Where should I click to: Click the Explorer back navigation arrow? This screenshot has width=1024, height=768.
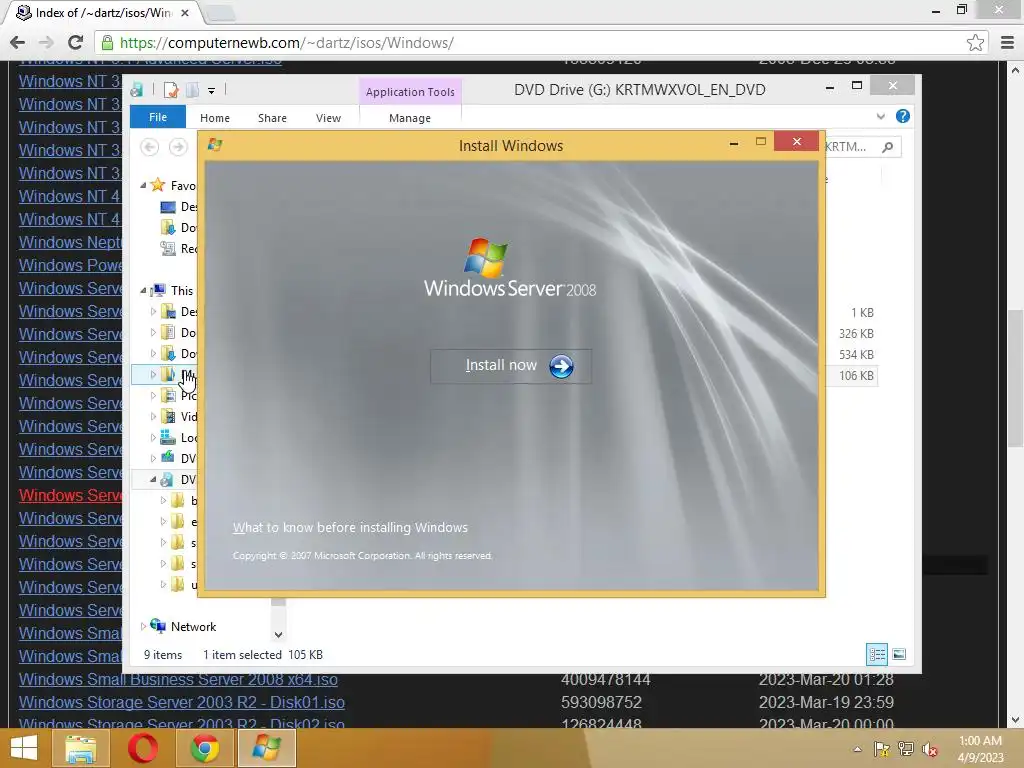pyautogui.click(x=150, y=147)
